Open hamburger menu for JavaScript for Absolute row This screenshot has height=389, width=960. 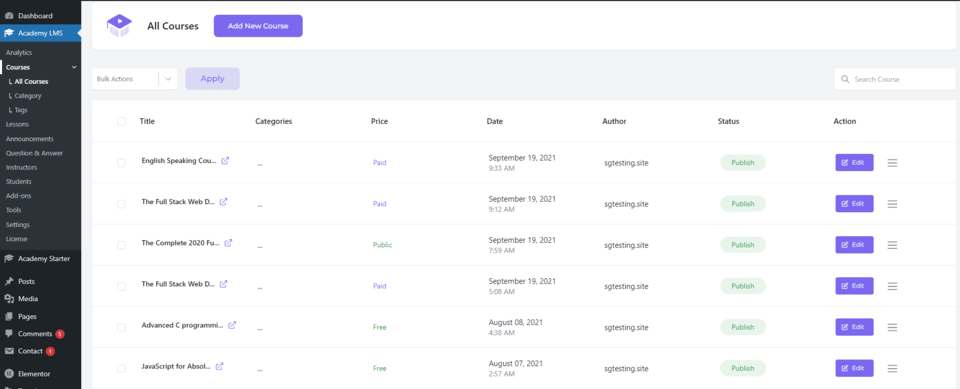(893, 368)
